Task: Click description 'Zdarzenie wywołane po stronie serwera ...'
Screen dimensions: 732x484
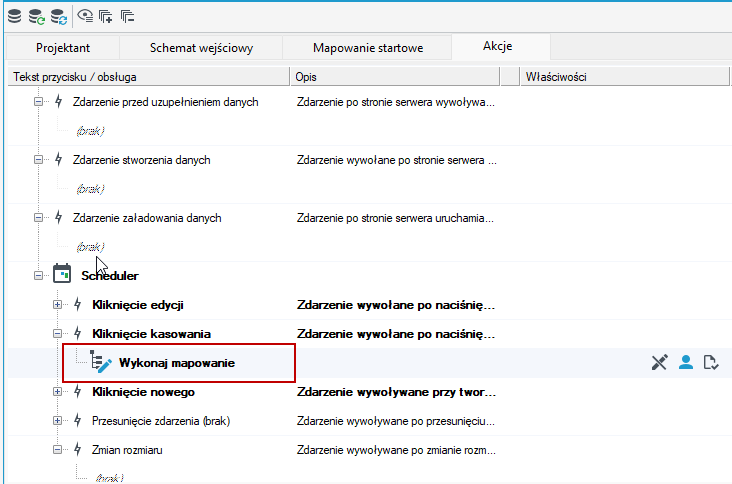Action: pyautogui.click(x=397, y=160)
